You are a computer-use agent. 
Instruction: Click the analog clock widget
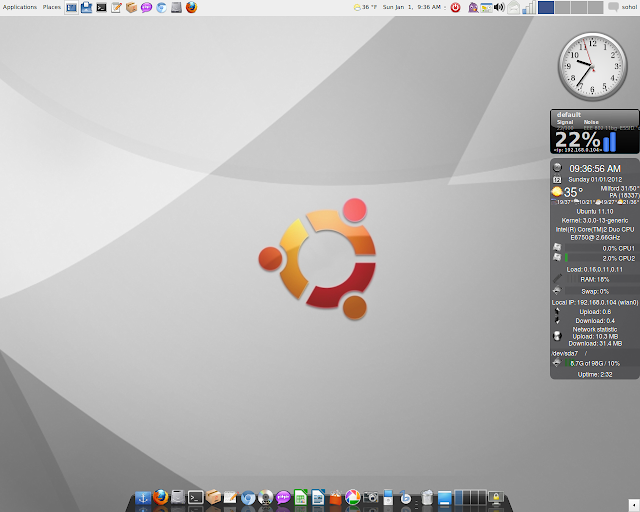[593, 66]
